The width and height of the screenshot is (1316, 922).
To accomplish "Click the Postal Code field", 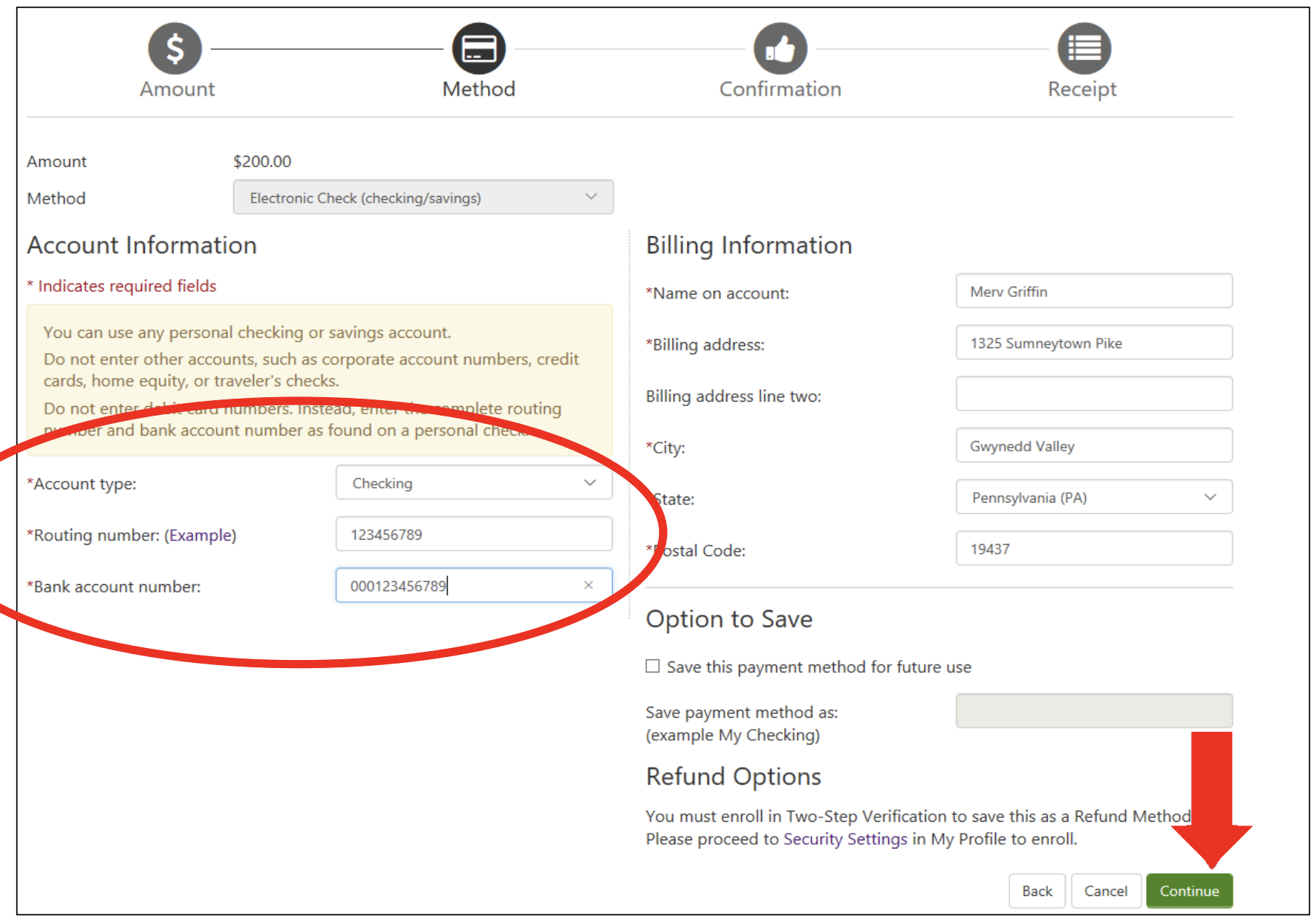I will pyautogui.click(x=1092, y=548).
